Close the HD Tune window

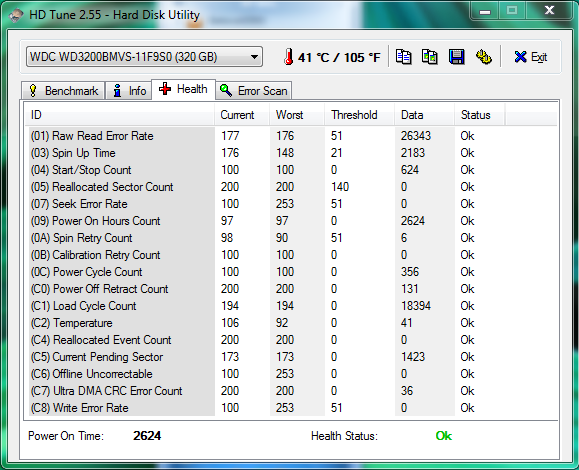[549, 10]
